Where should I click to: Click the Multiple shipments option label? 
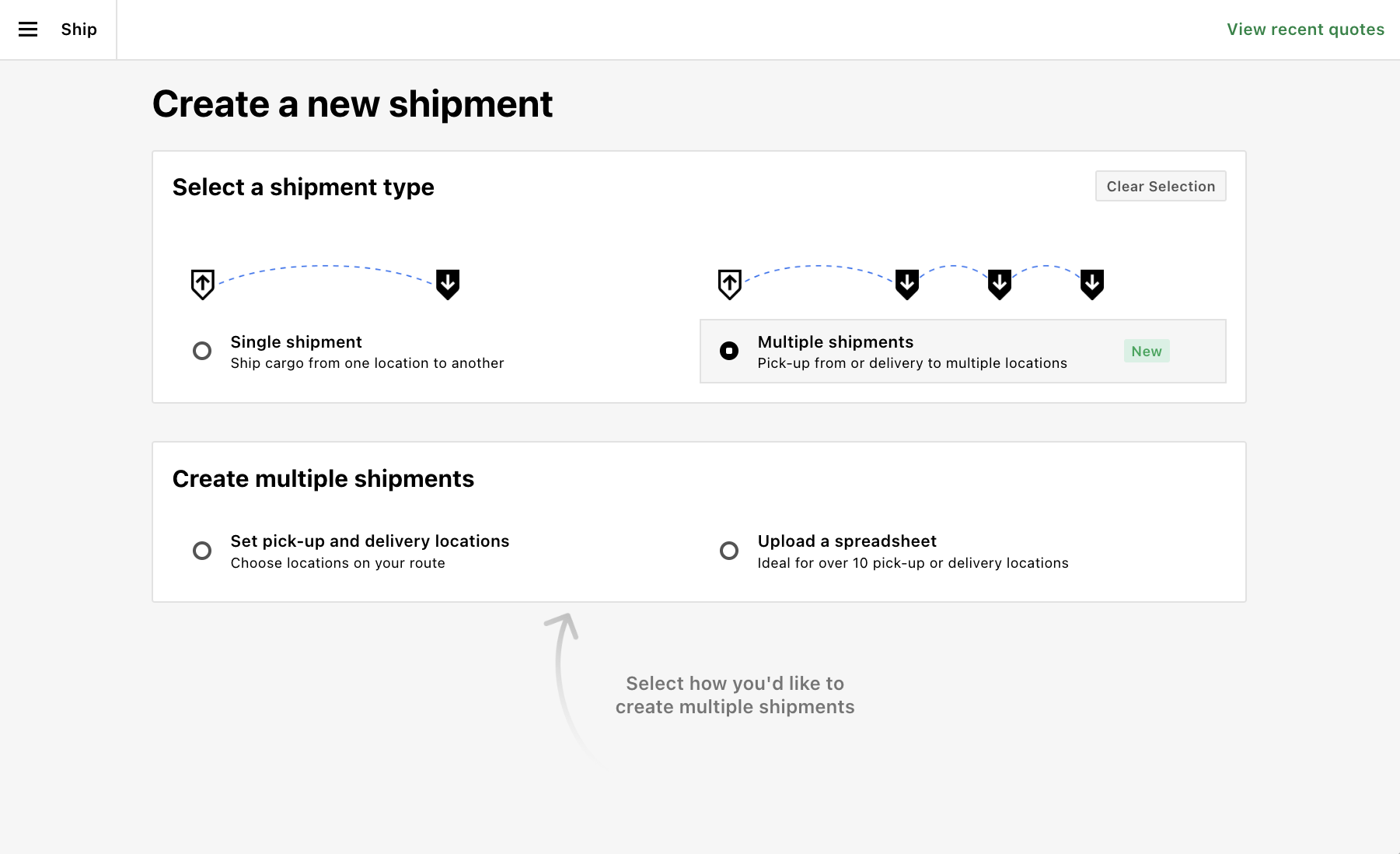(x=836, y=342)
